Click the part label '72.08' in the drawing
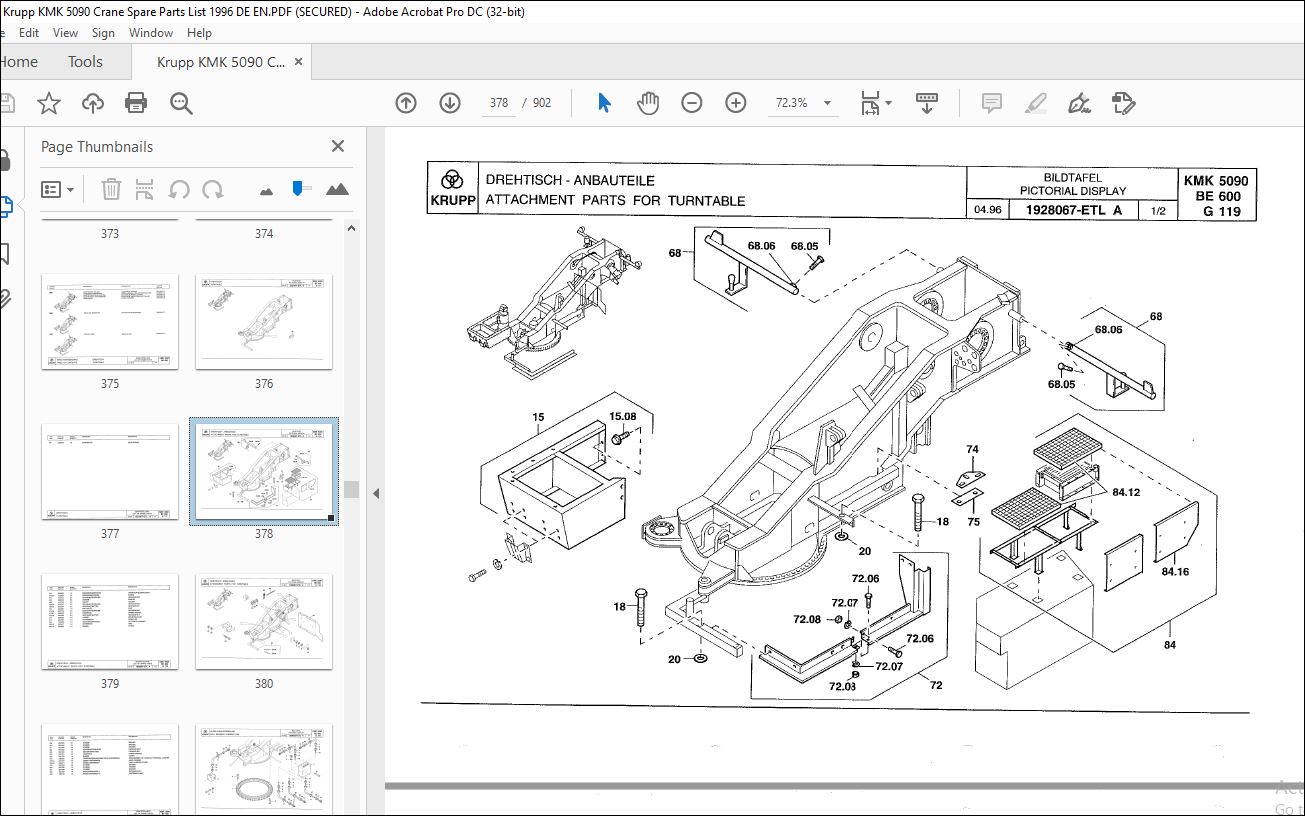The width and height of the screenshot is (1305, 816). click(807, 620)
